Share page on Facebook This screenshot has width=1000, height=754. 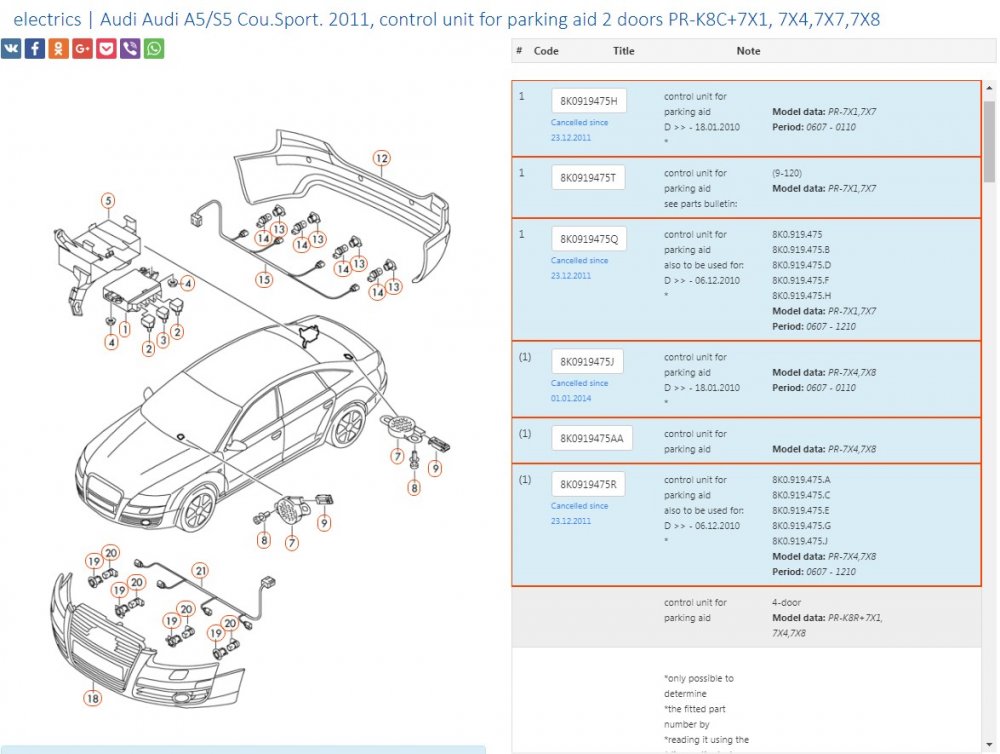[x=34, y=48]
